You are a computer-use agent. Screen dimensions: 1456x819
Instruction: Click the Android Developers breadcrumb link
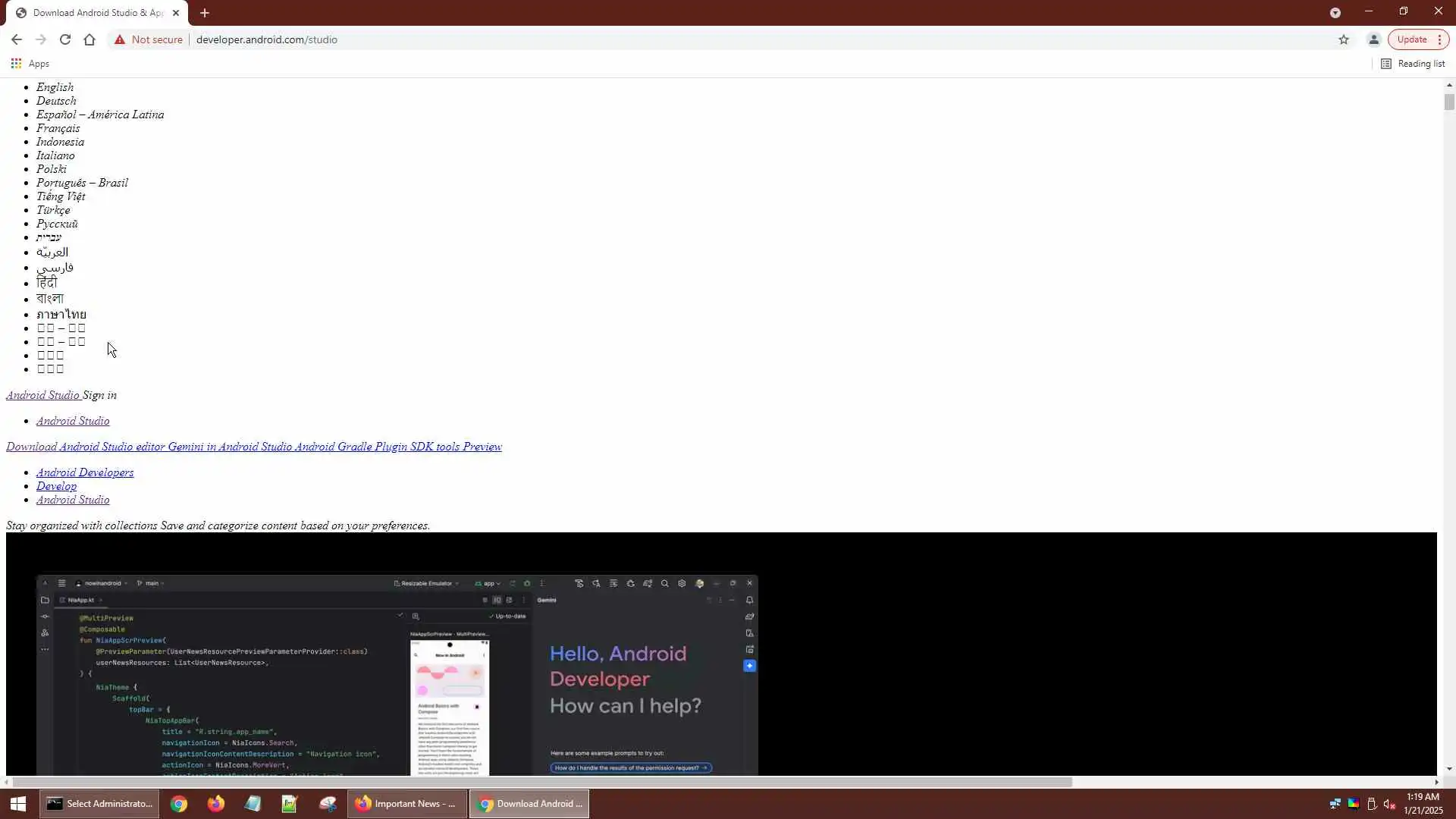coord(85,472)
